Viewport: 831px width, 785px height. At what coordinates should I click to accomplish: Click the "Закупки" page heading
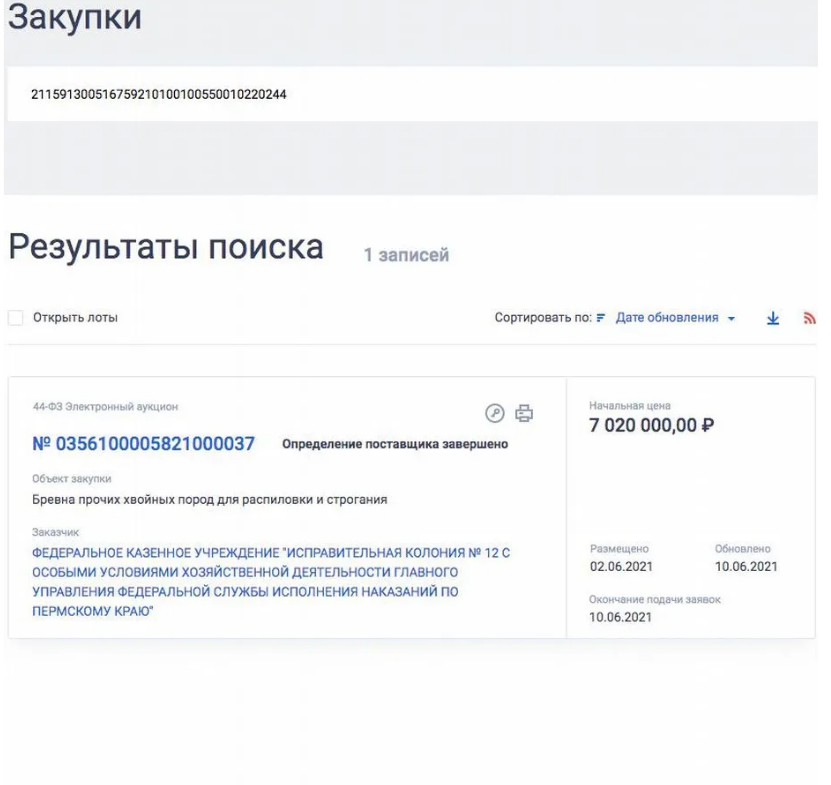click(x=74, y=18)
